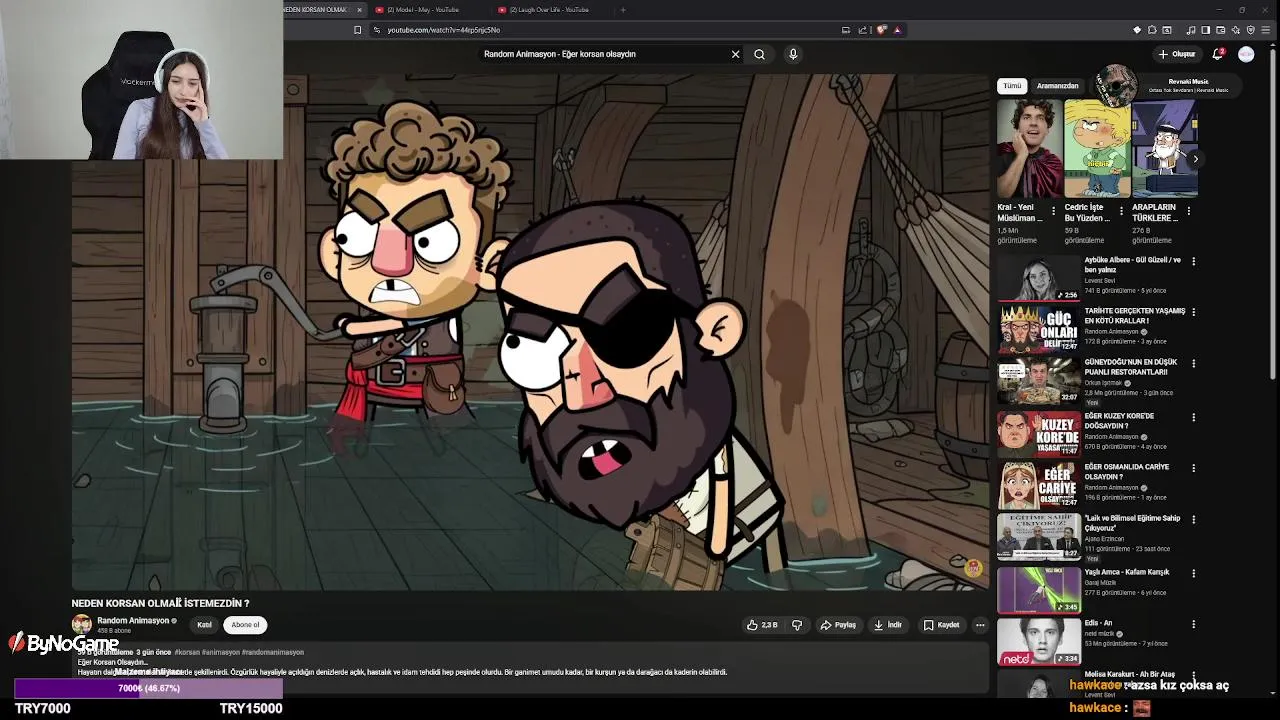
Task: Open the browser wallet icon
Action: tap(1221, 30)
